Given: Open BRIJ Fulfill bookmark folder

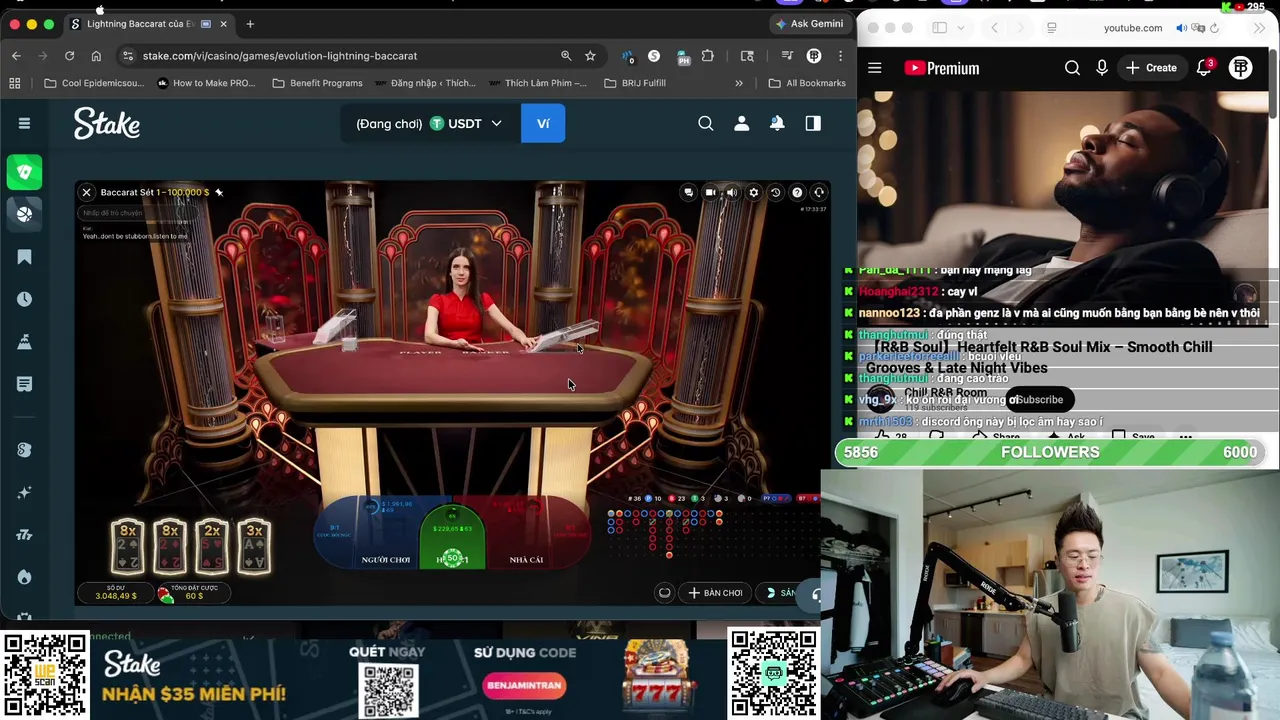Looking at the screenshot, I should point(635,83).
